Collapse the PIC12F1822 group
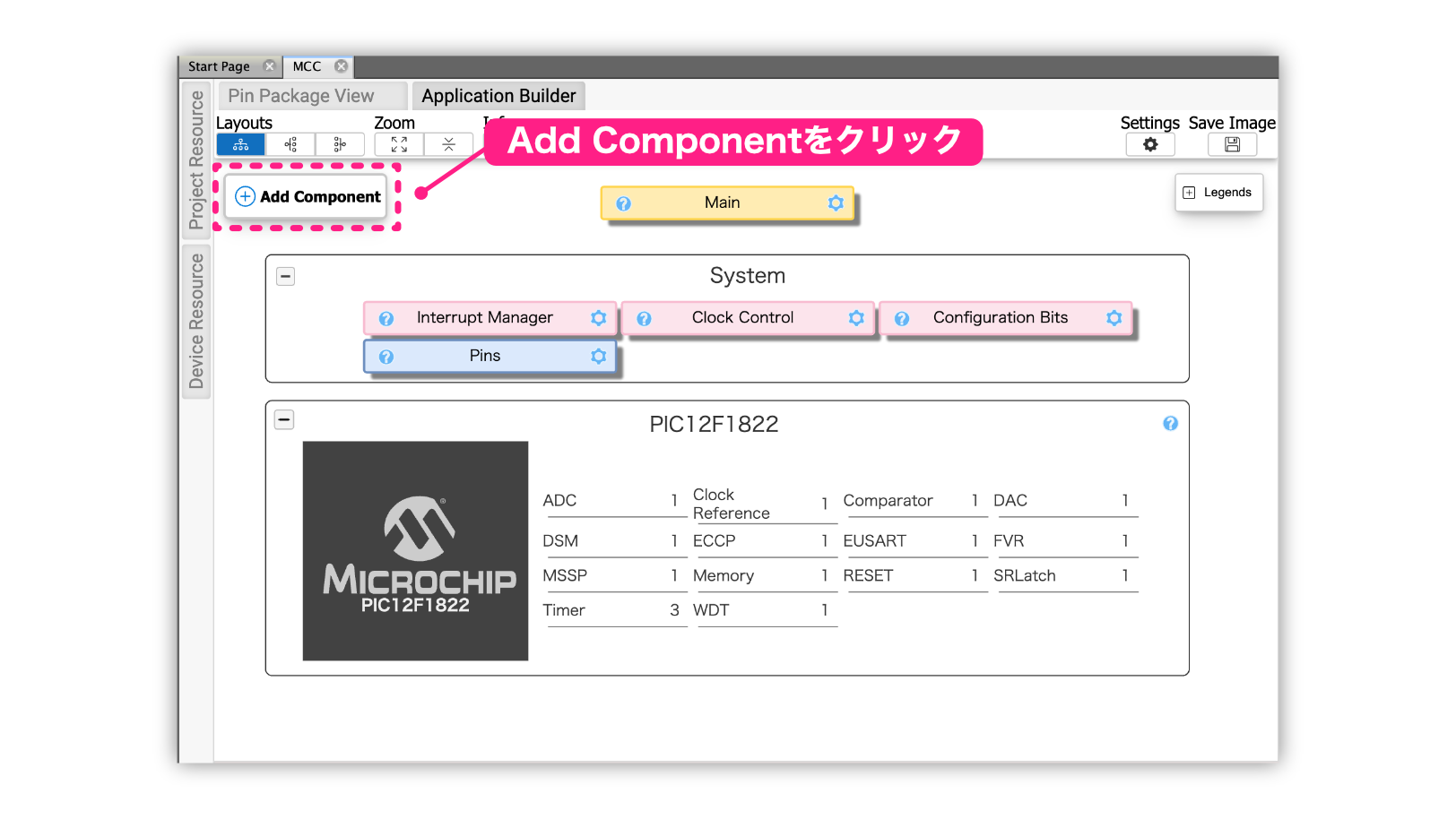Image resolution: width=1456 pixels, height=819 pixels. point(284,419)
